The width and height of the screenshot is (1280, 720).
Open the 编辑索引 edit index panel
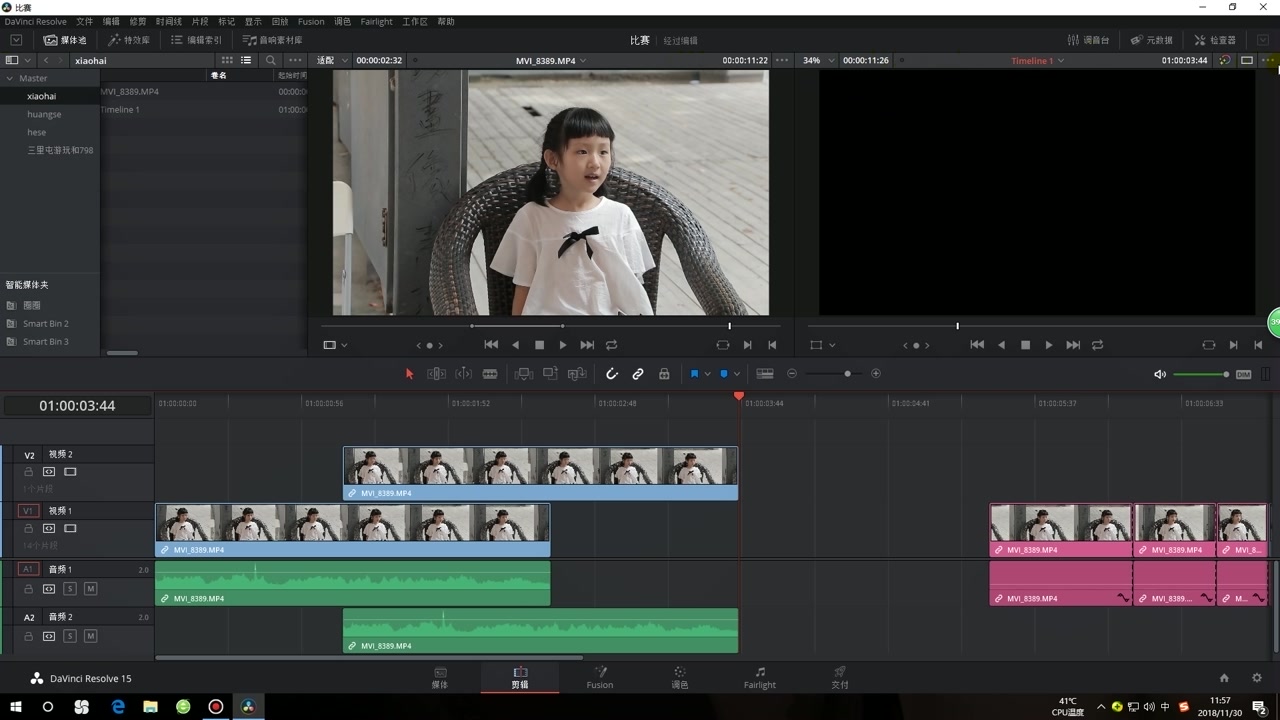coord(196,40)
